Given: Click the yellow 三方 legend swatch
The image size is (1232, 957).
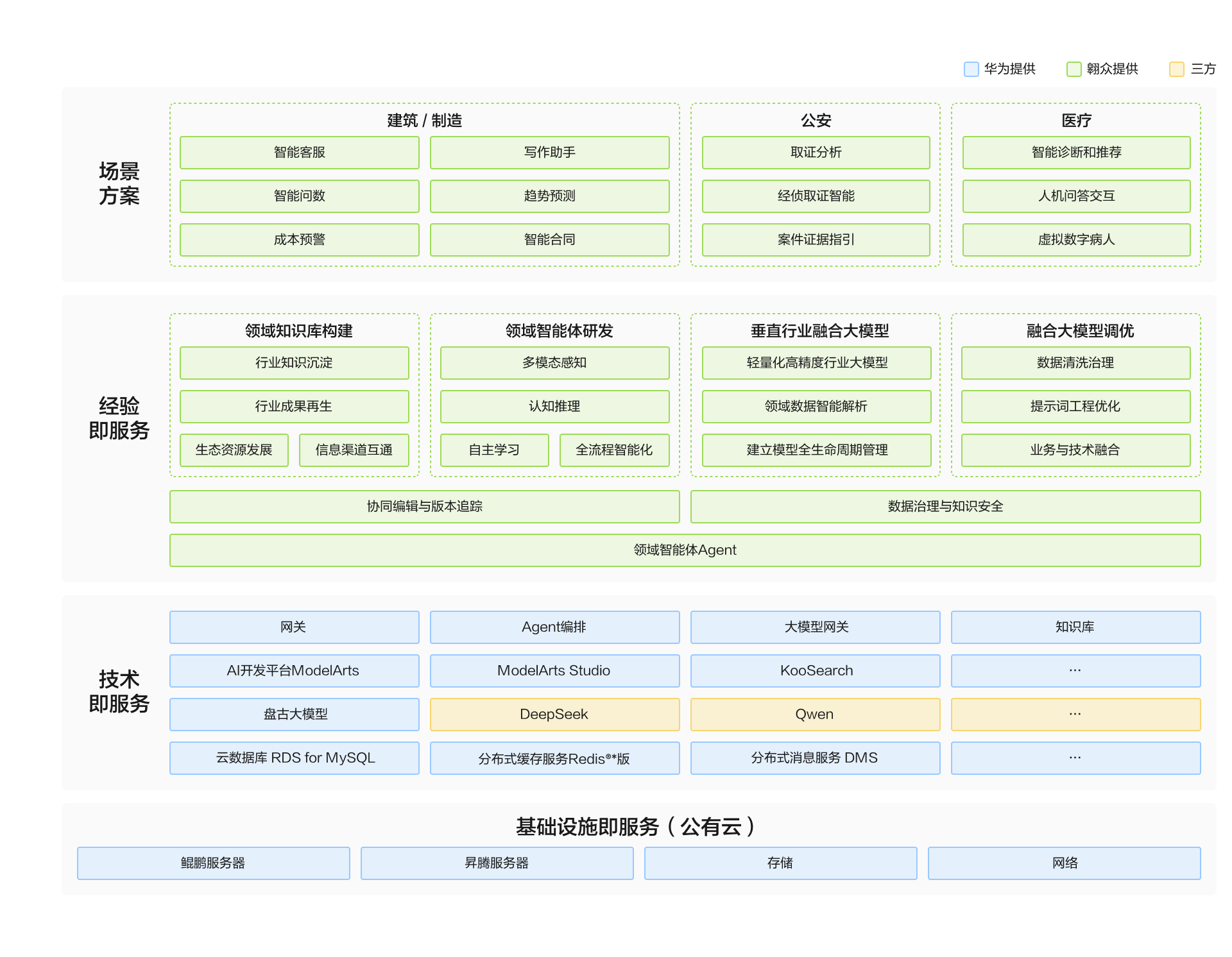Looking at the screenshot, I should pos(1176,69).
